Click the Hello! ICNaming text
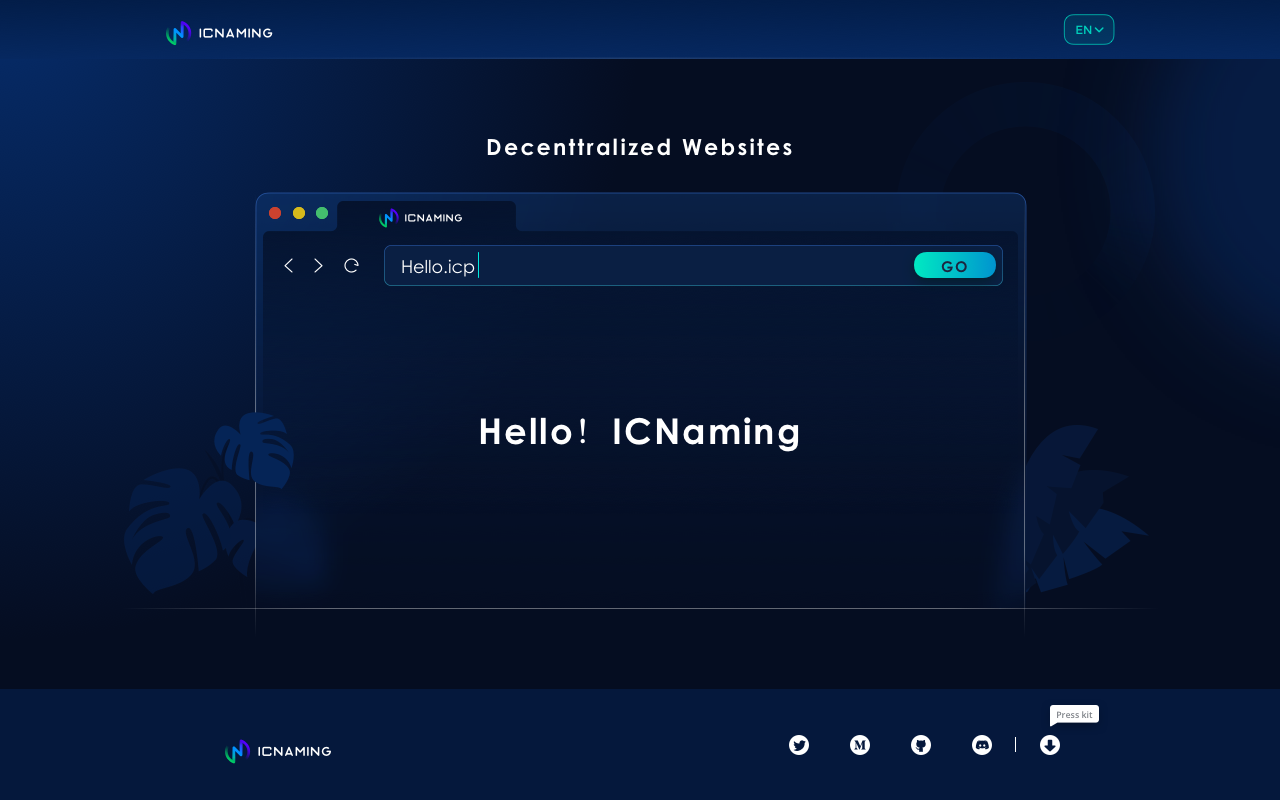The image size is (1280, 800). coord(640,432)
